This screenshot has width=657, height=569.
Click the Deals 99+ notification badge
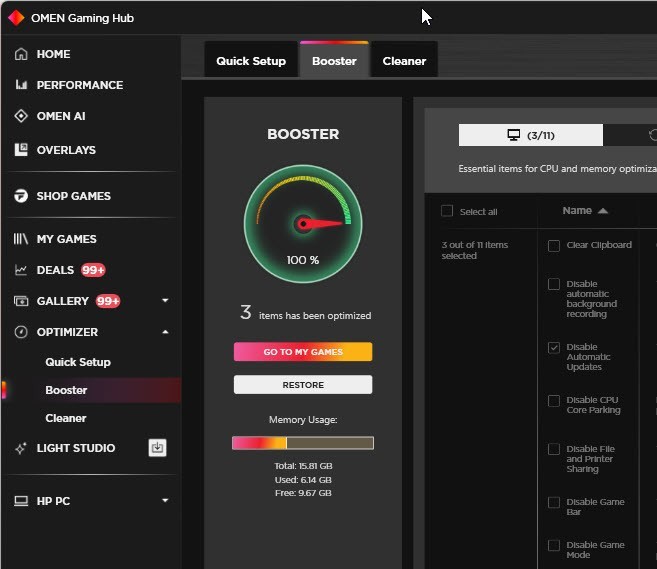tap(93, 270)
